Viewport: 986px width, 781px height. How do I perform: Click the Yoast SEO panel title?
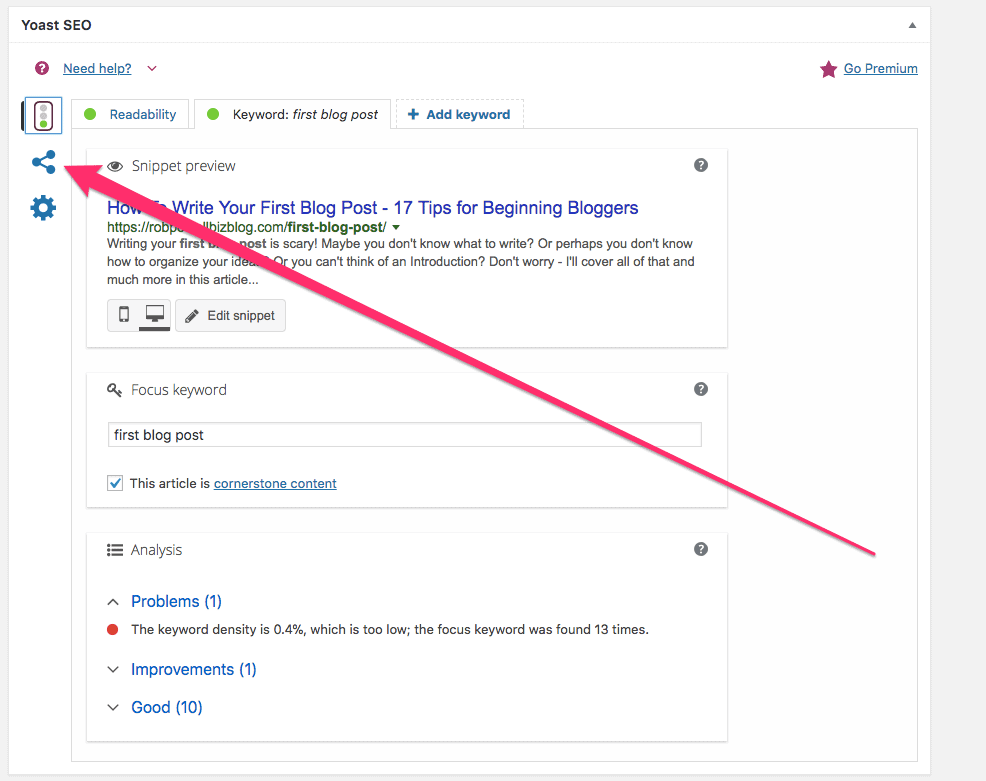(57, 25)
